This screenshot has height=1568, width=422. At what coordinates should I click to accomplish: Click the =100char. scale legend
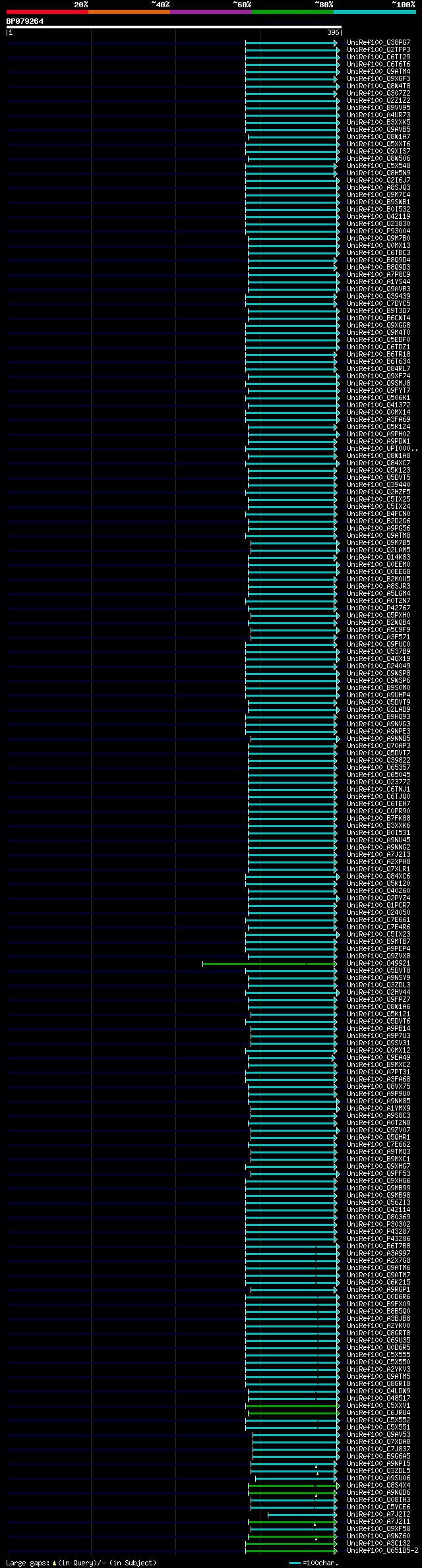tap(314, 1563)
